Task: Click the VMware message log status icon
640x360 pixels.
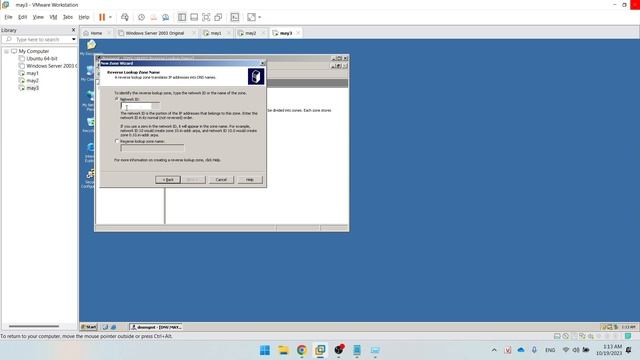Action: (x=628, y=336)
